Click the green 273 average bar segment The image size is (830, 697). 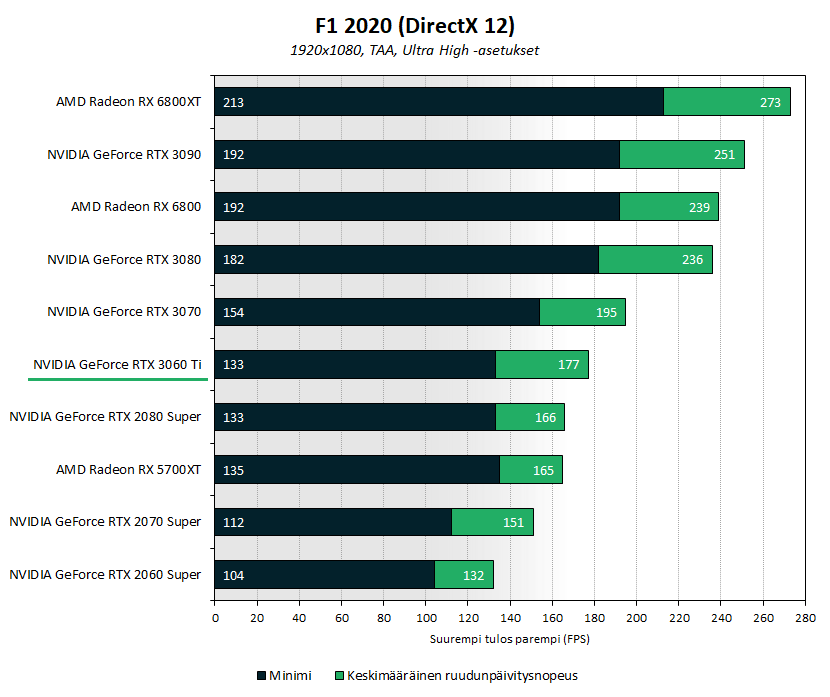(x=727, y=102)
